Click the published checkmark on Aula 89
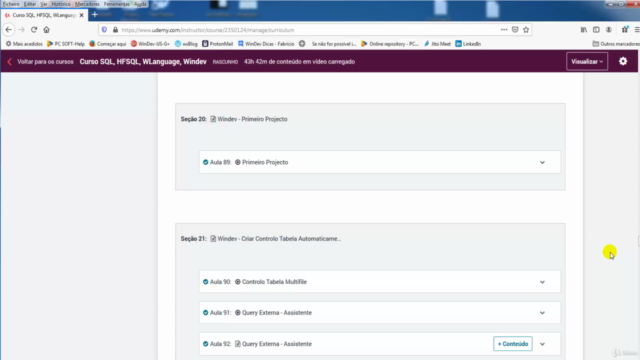This screenshot has height=360, width=640. (205, 162)
